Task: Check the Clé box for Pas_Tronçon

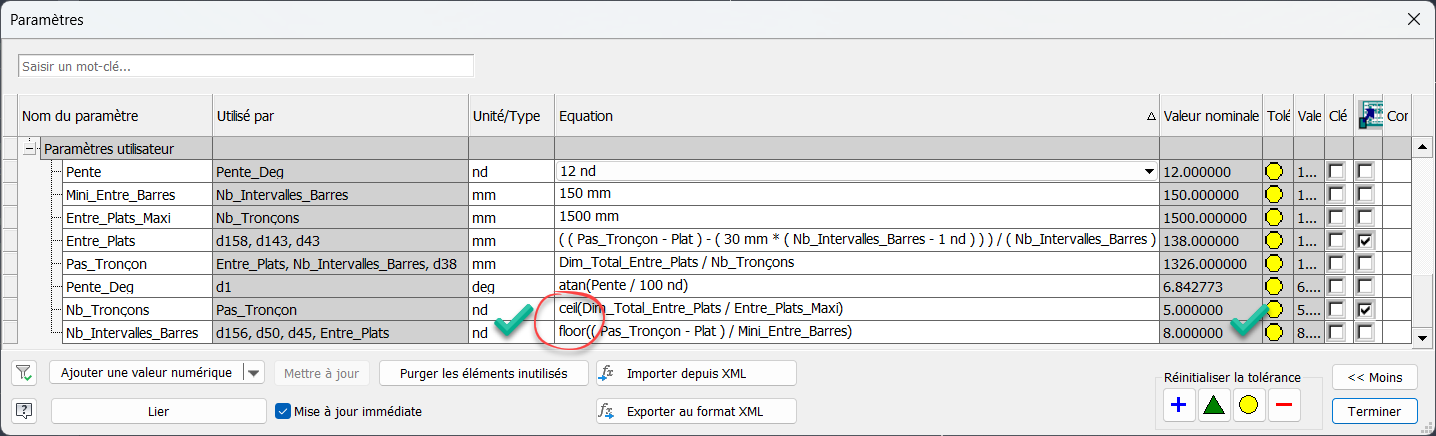Action: point(1337,263)
